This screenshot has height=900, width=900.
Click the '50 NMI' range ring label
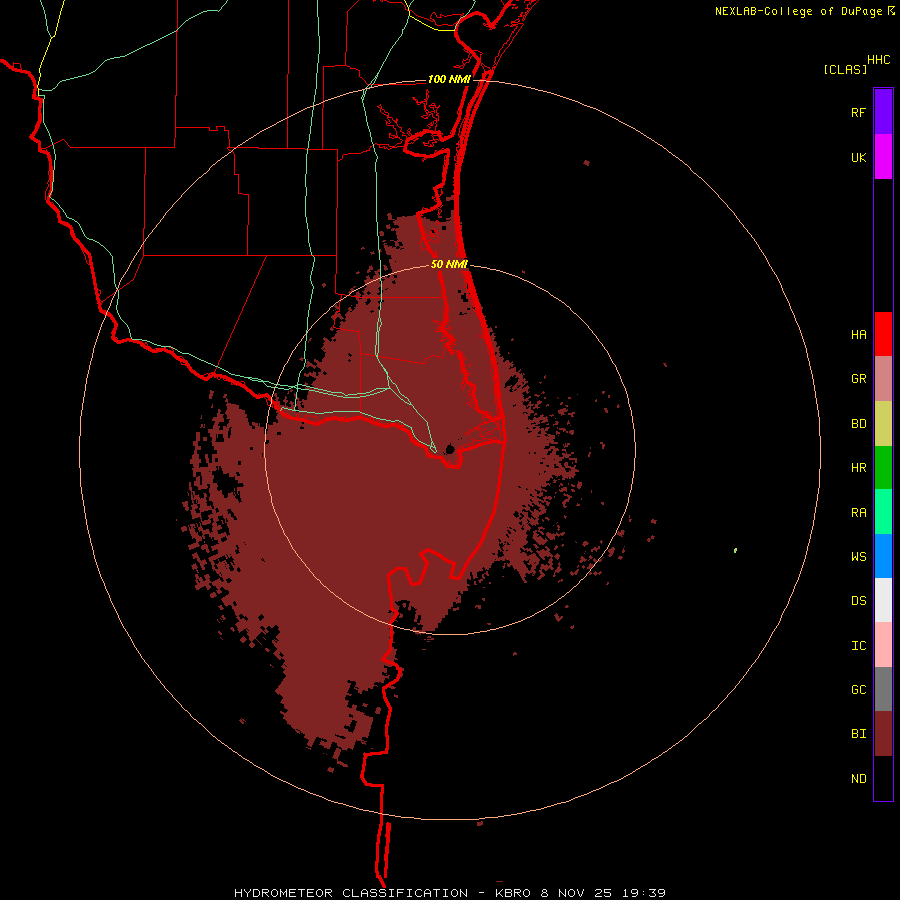click(449, 264)
